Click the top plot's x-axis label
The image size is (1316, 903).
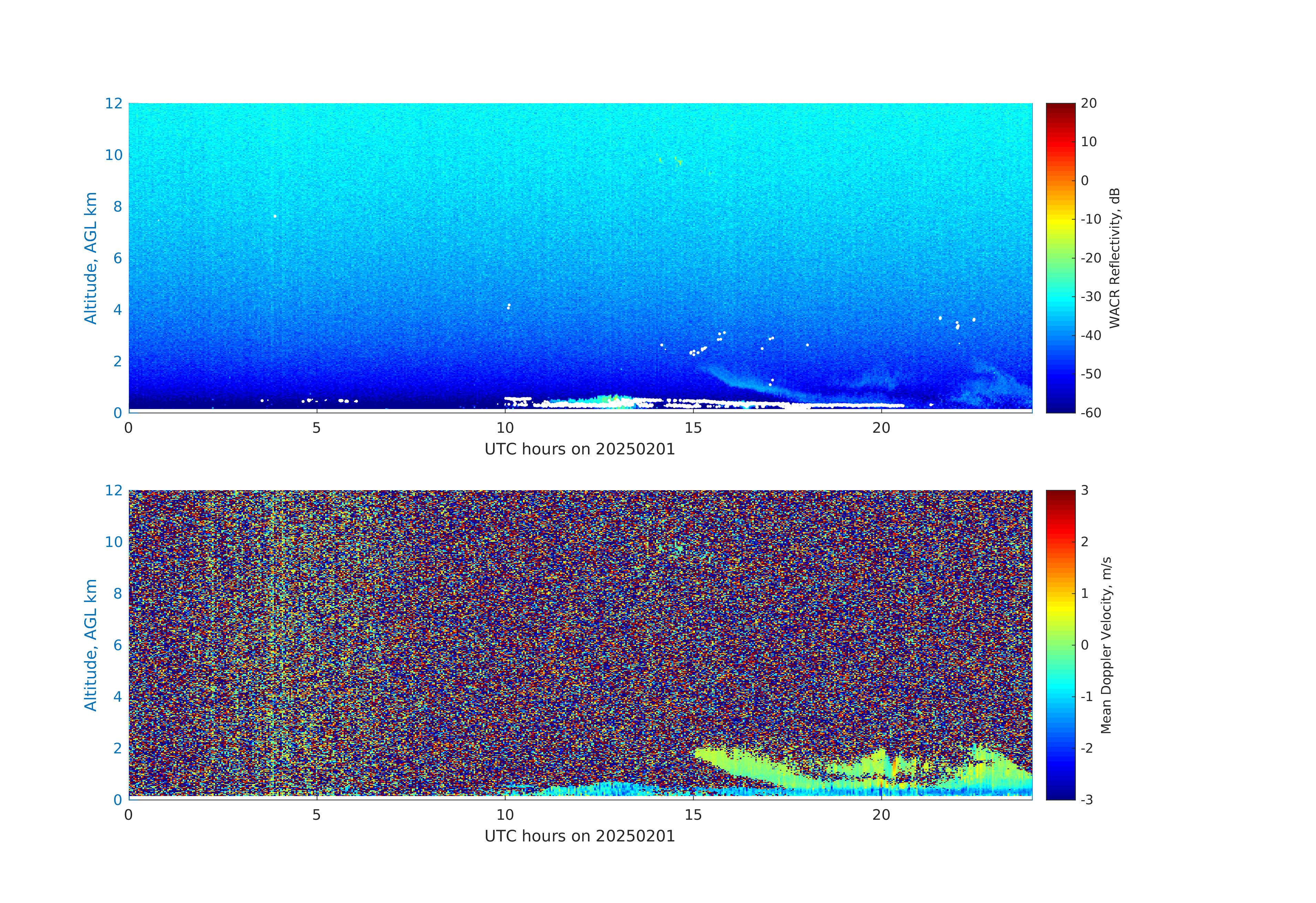[579, 450]
